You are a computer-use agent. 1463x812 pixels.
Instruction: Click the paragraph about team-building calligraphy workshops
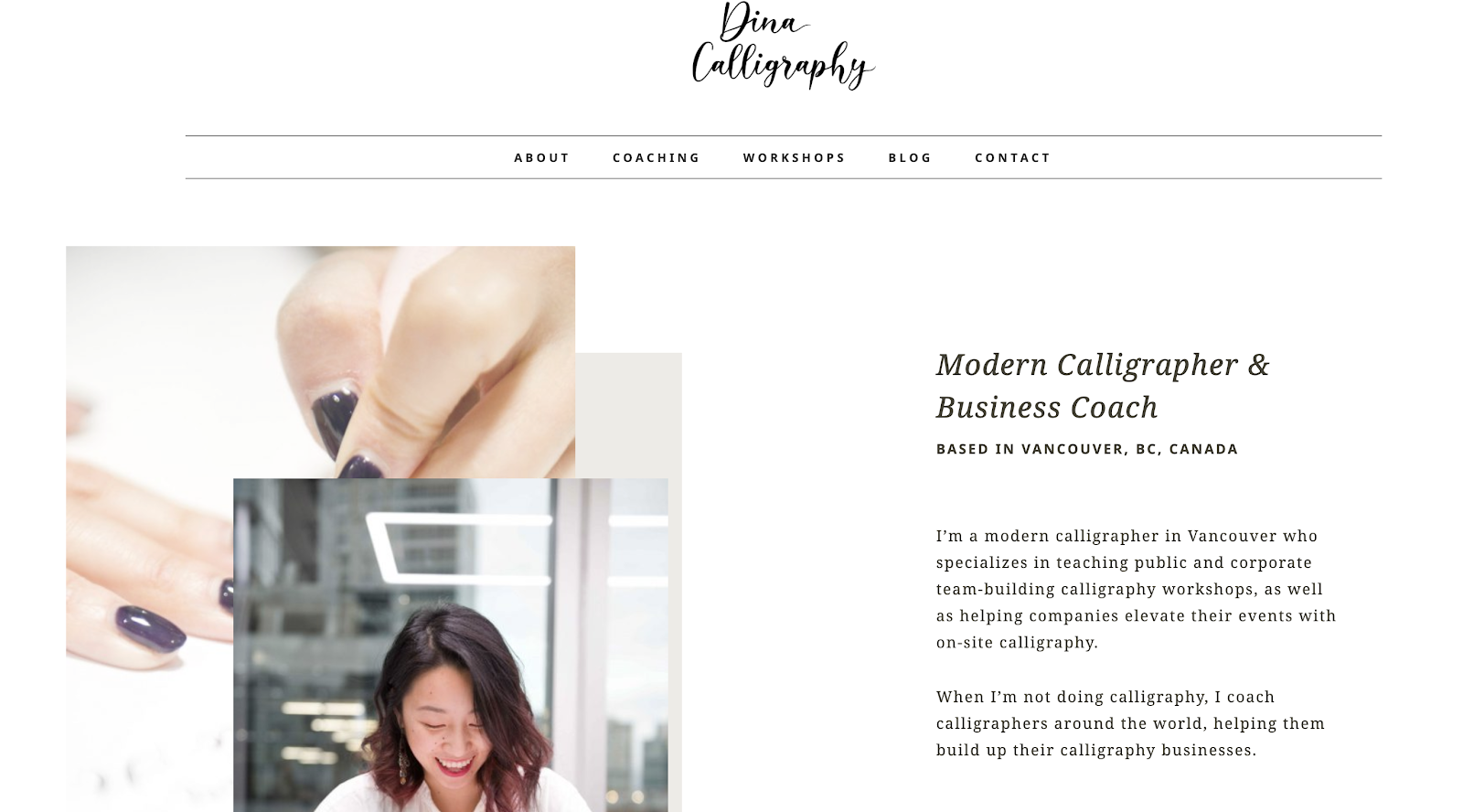(x=1136, y=589)
